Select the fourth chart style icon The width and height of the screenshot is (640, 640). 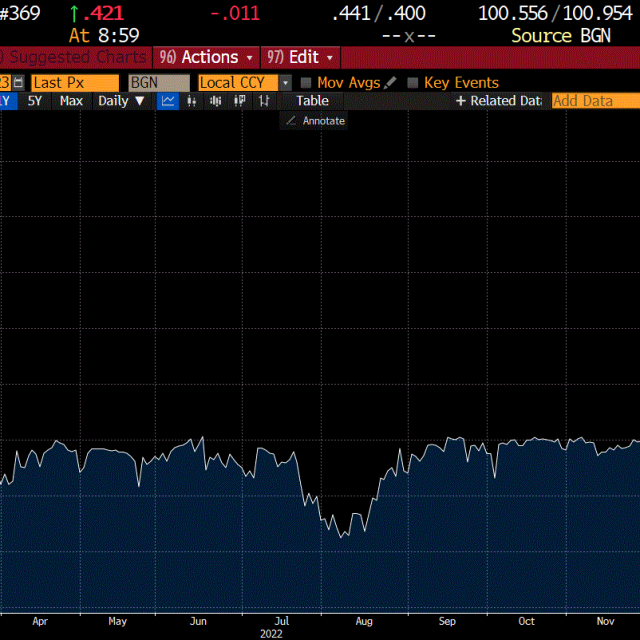click(240, 101)
